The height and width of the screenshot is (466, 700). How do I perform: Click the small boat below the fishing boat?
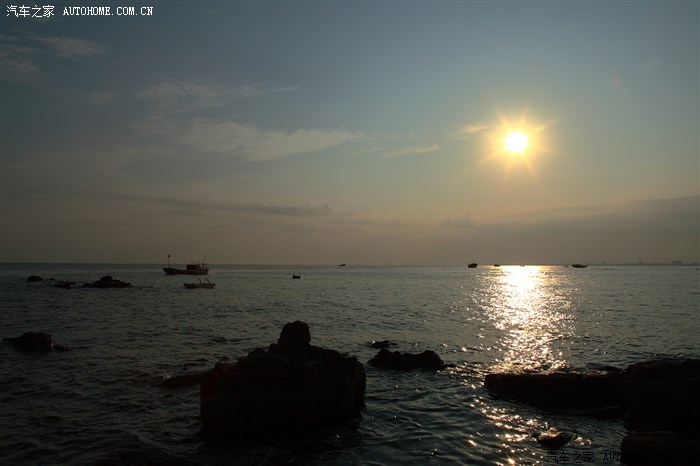tap(199, 285)
